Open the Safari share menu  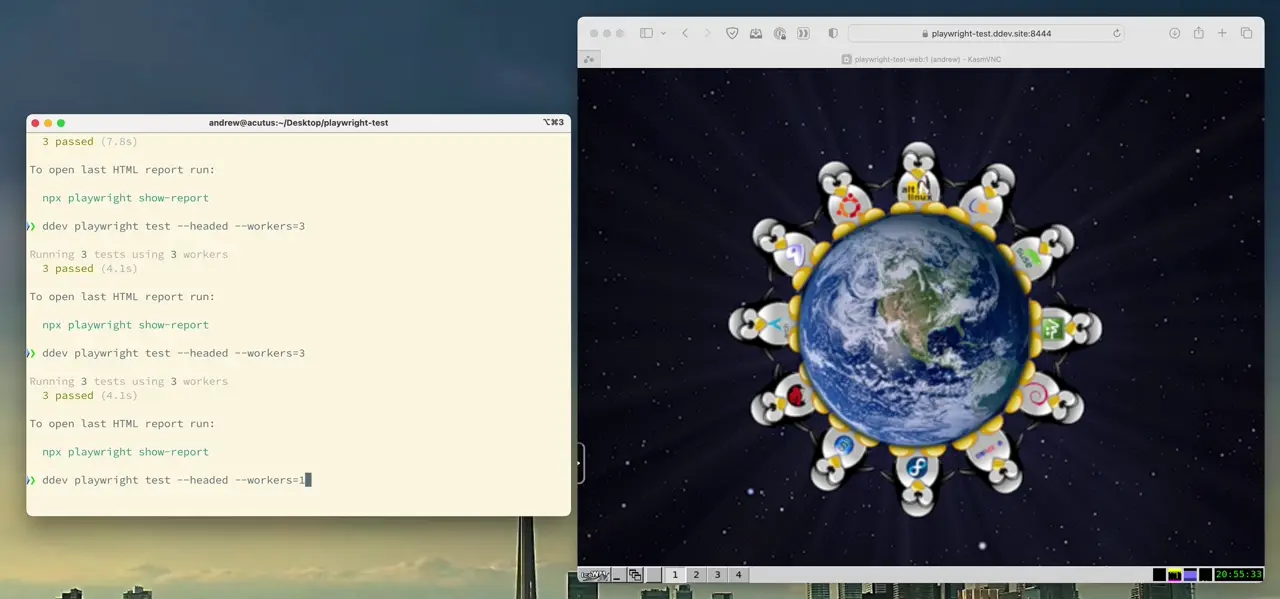1198,33
